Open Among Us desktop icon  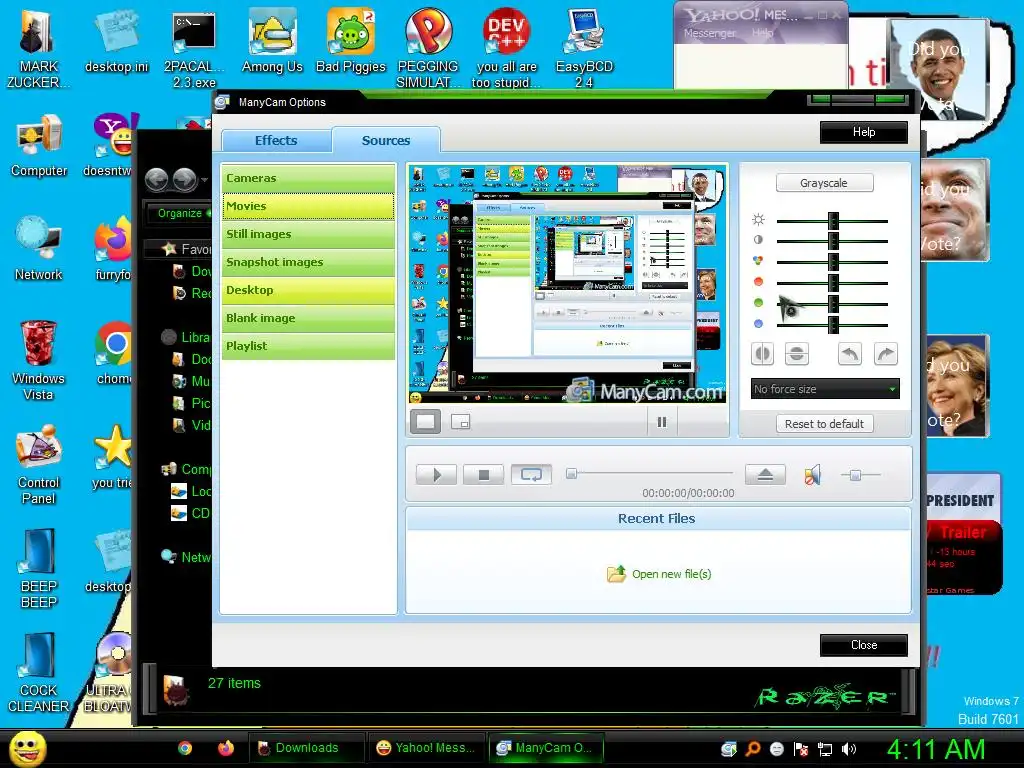[x=272, y=40]
